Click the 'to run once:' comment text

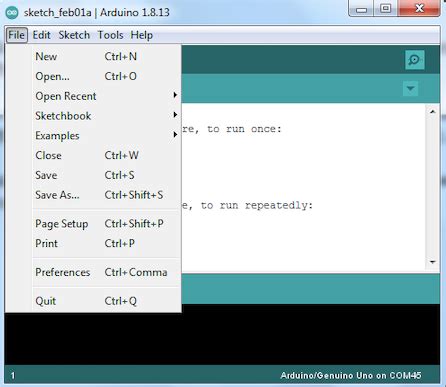[244, 129]
